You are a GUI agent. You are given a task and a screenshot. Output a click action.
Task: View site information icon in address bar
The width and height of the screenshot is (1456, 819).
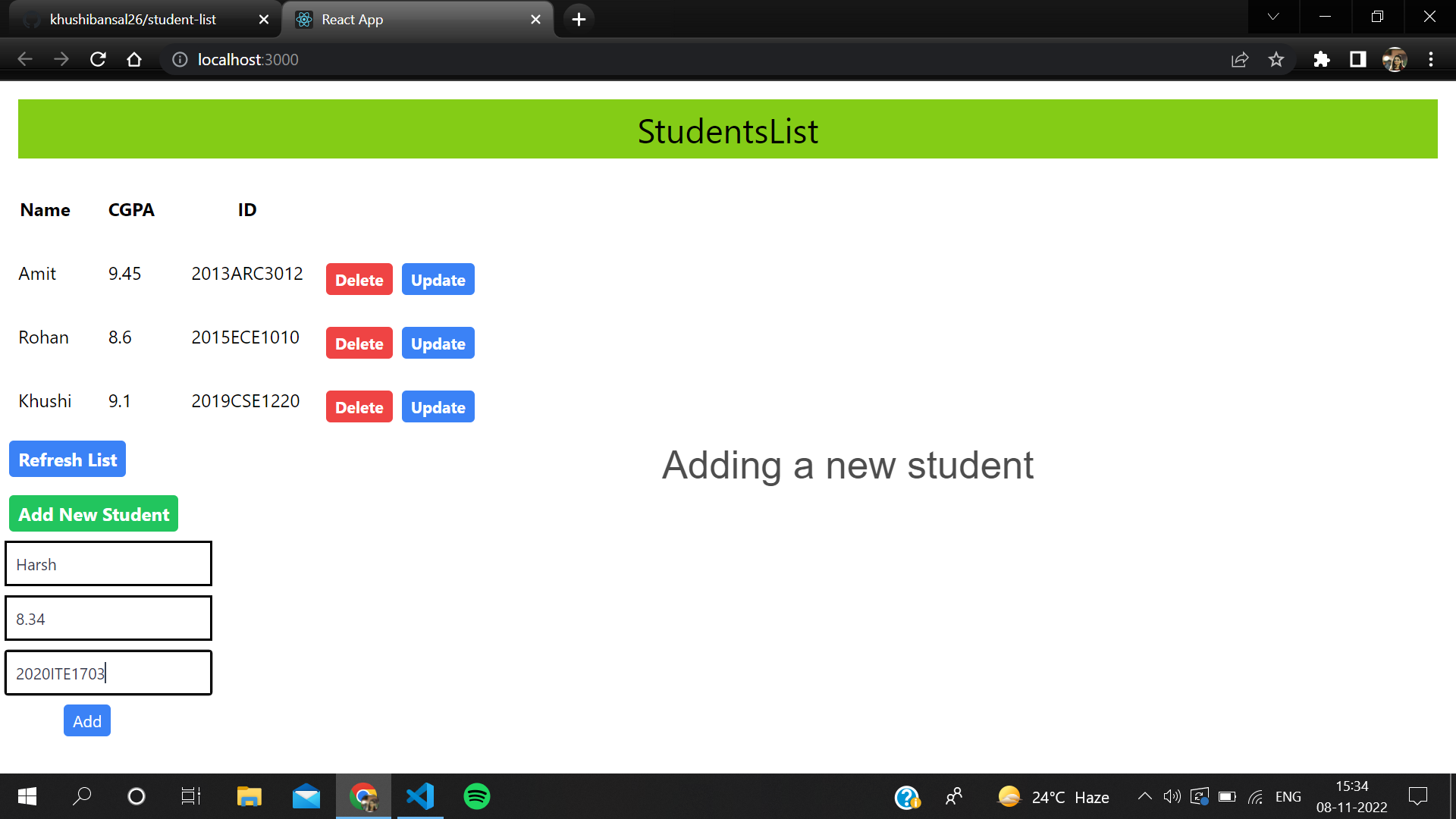click(180, 59)
